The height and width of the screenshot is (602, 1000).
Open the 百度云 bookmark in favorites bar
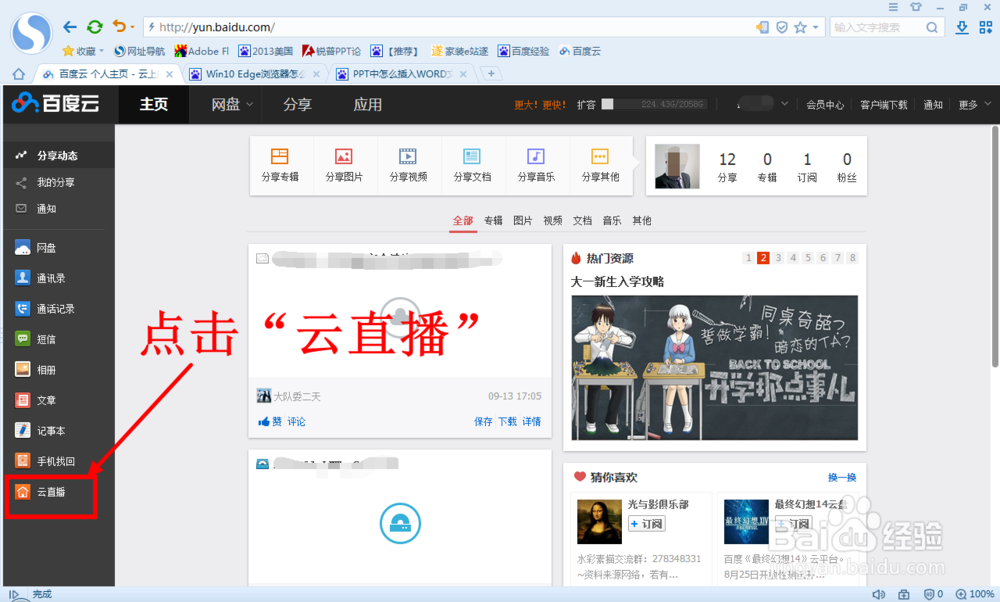580,51
